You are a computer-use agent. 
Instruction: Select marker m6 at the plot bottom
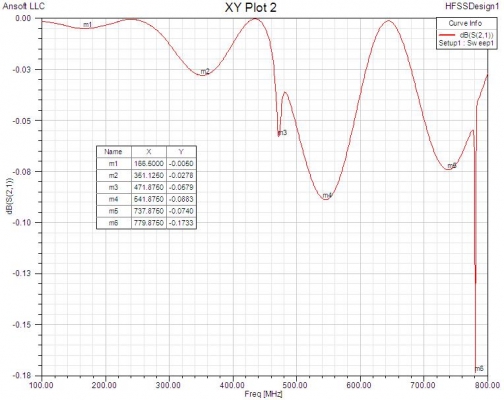[479, 369]
